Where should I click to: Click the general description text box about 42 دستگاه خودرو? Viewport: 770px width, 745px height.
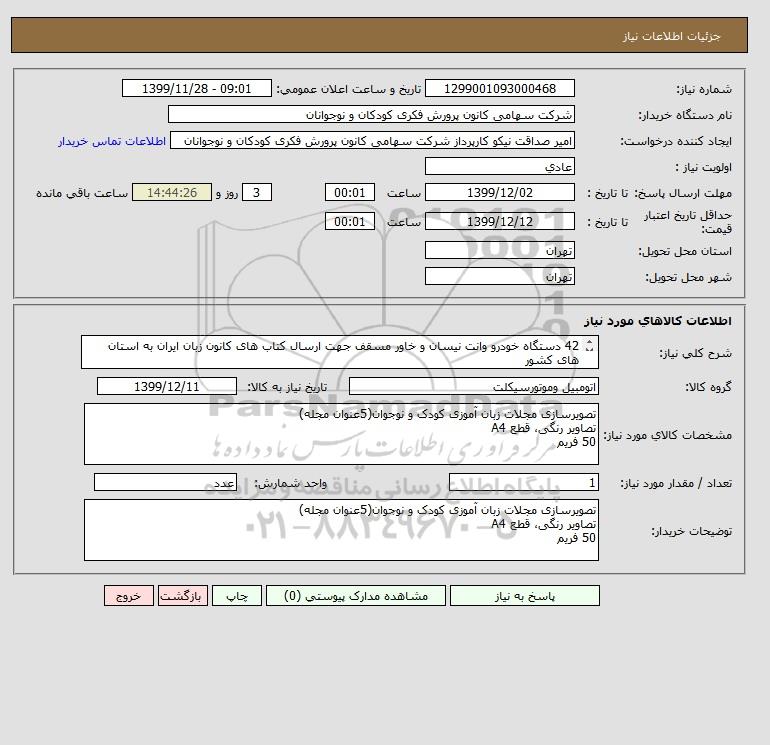click(340, 353)
